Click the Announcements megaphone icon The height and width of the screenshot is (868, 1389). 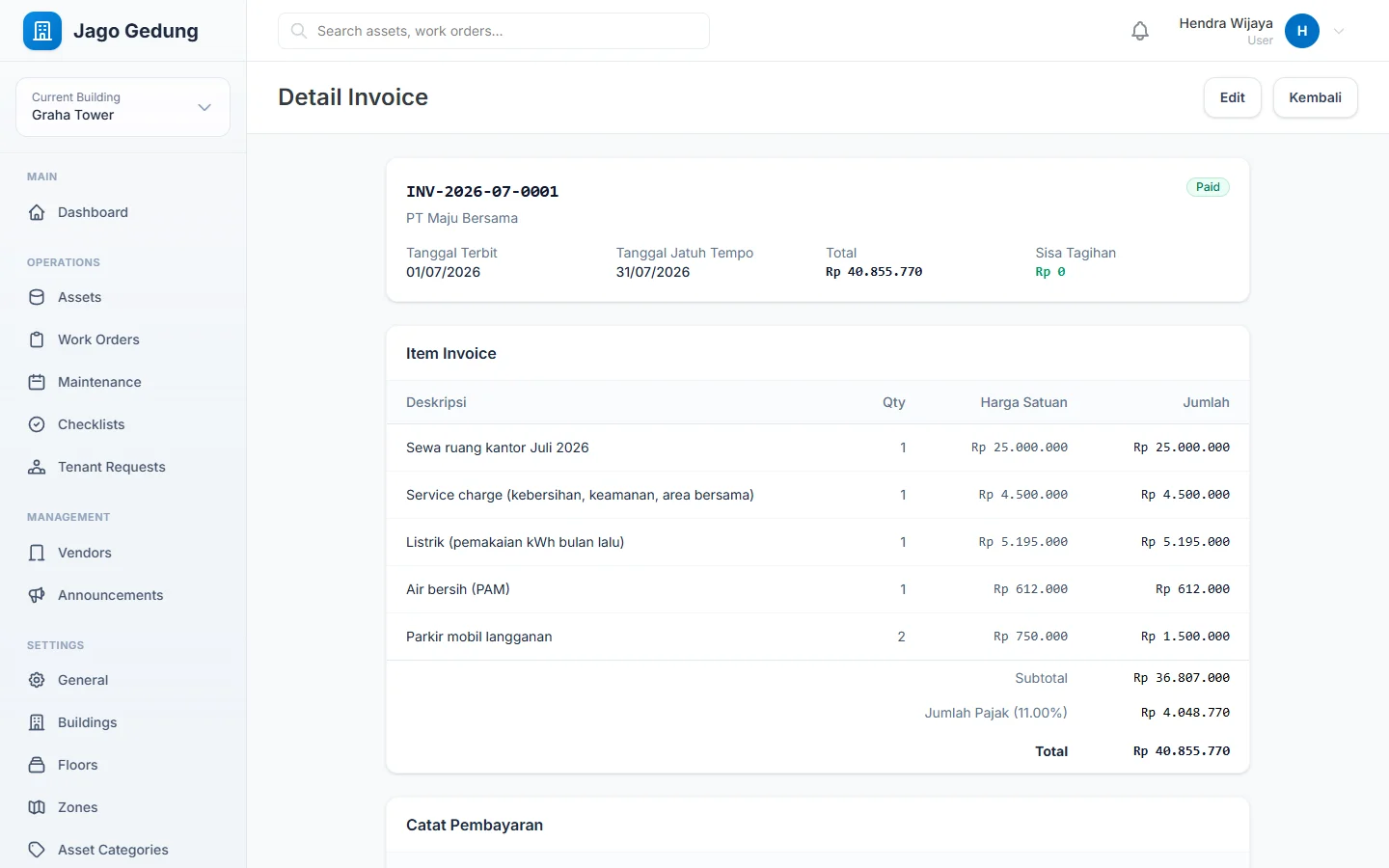[x=37, y=595]
